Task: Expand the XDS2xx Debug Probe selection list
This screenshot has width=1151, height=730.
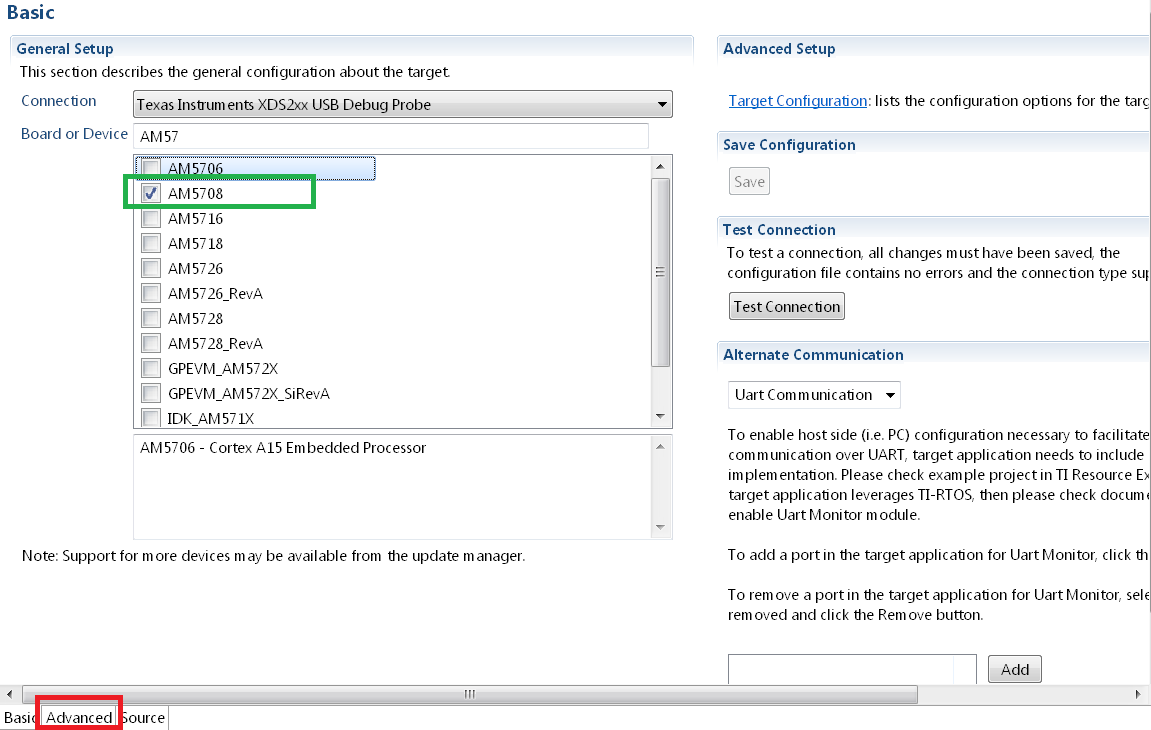Action: point(661,104)
